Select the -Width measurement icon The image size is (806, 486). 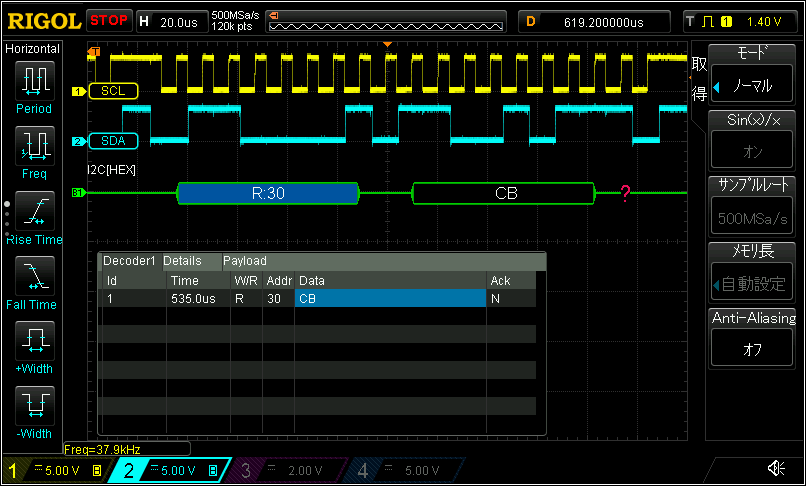click(35, 406)
